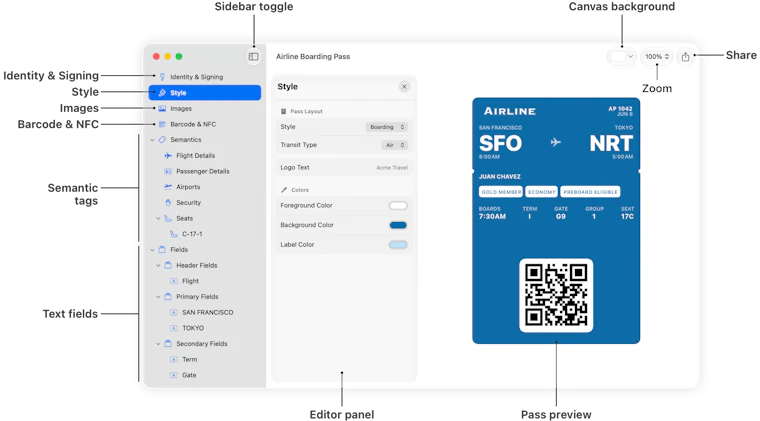
Task: Click the departing plane icon beside Airports
Action: (168, 187)
